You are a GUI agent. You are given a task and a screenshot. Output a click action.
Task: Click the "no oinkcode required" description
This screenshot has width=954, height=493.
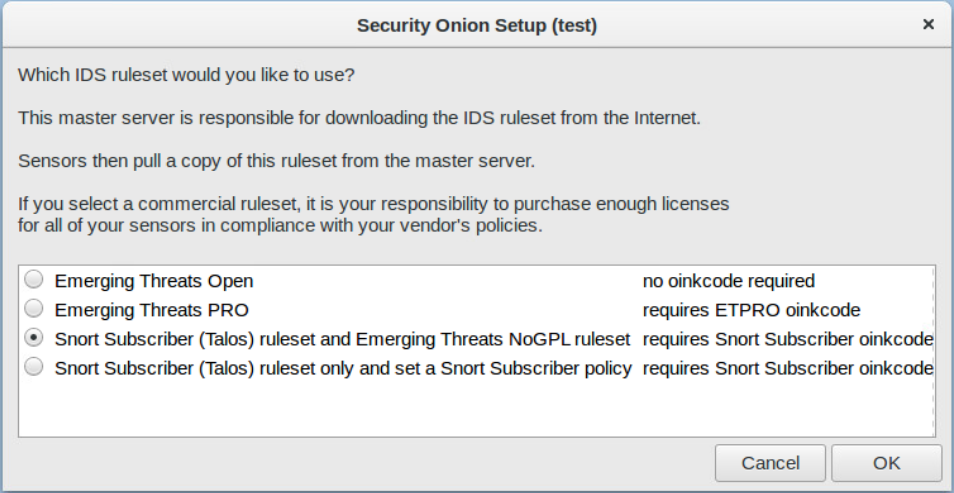coord(728,281)
